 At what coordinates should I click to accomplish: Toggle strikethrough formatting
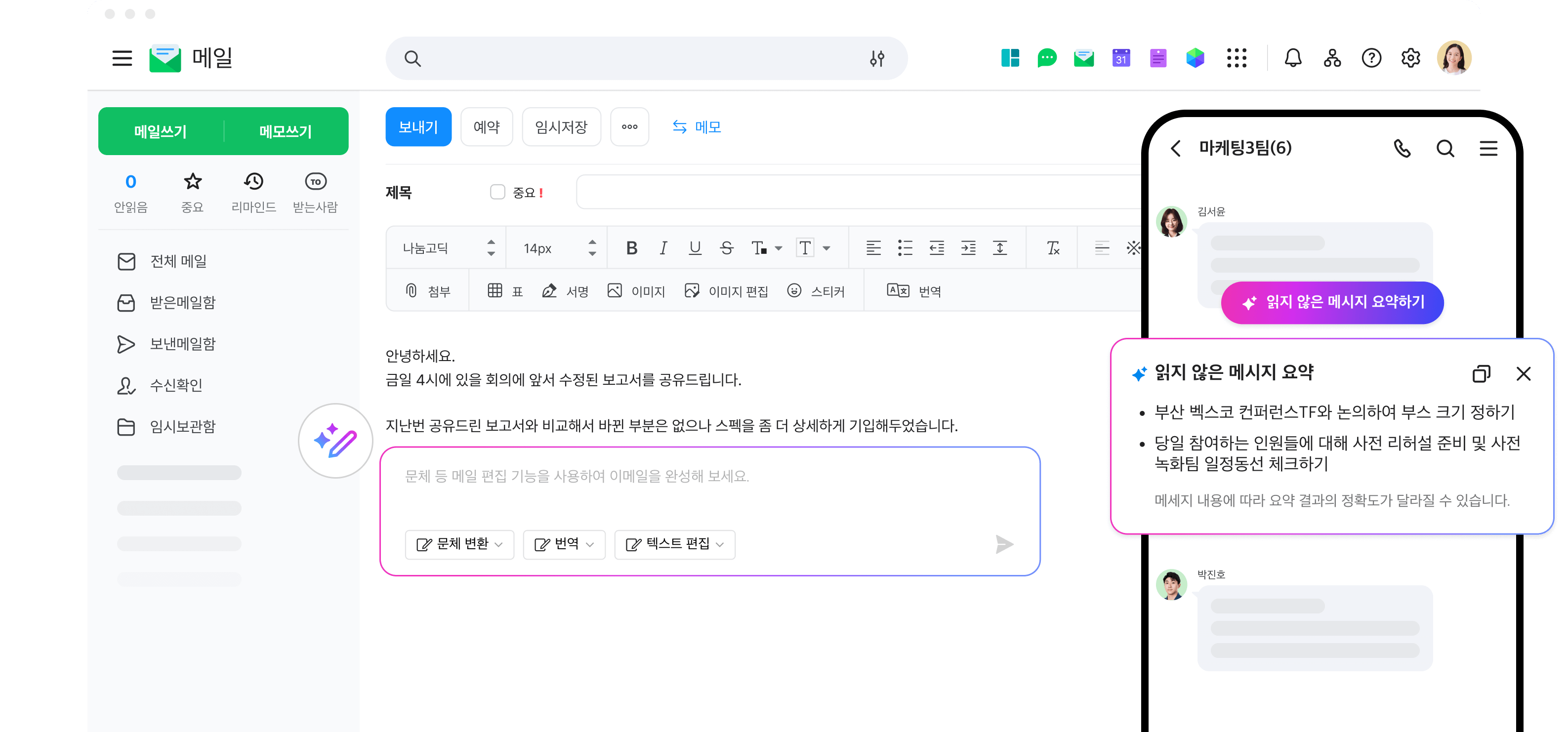tap(726, 247)
